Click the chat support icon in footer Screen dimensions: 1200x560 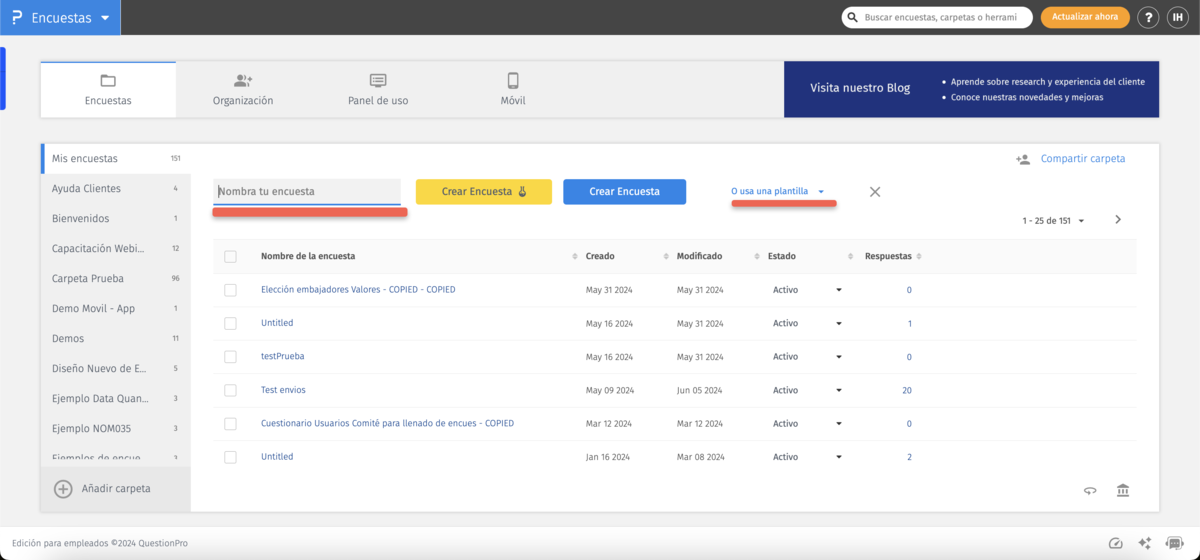click(1174, 543)
